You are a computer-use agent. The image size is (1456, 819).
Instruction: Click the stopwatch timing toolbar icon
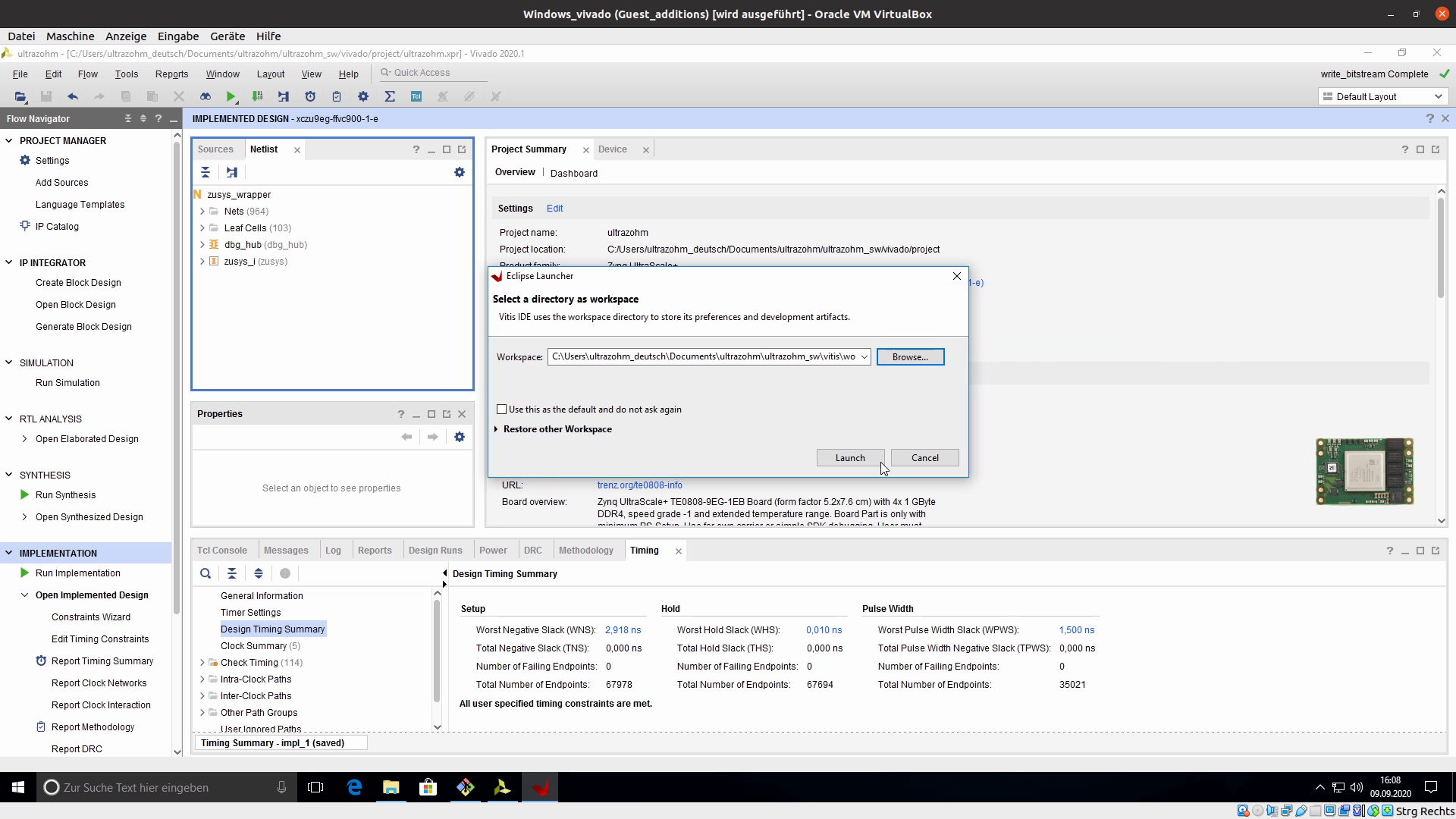[310, 96]
